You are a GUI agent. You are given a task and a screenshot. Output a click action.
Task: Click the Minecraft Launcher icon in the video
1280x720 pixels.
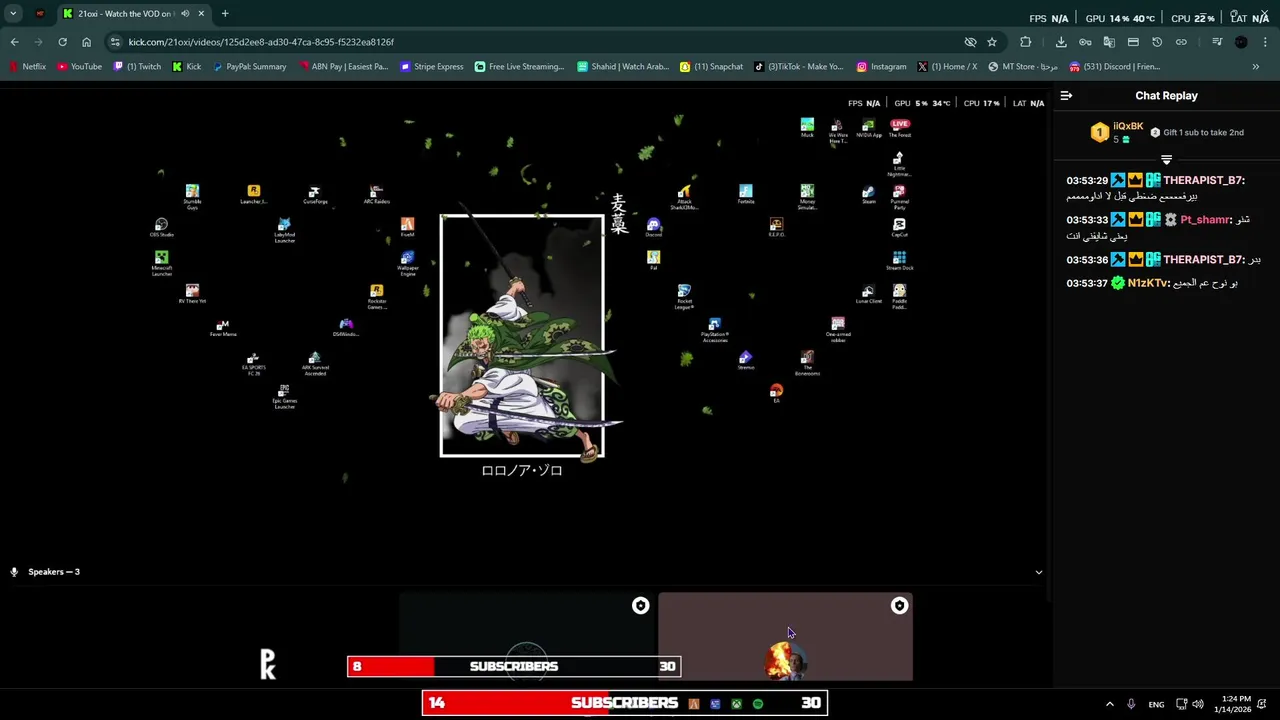click(x=161, y=263)
